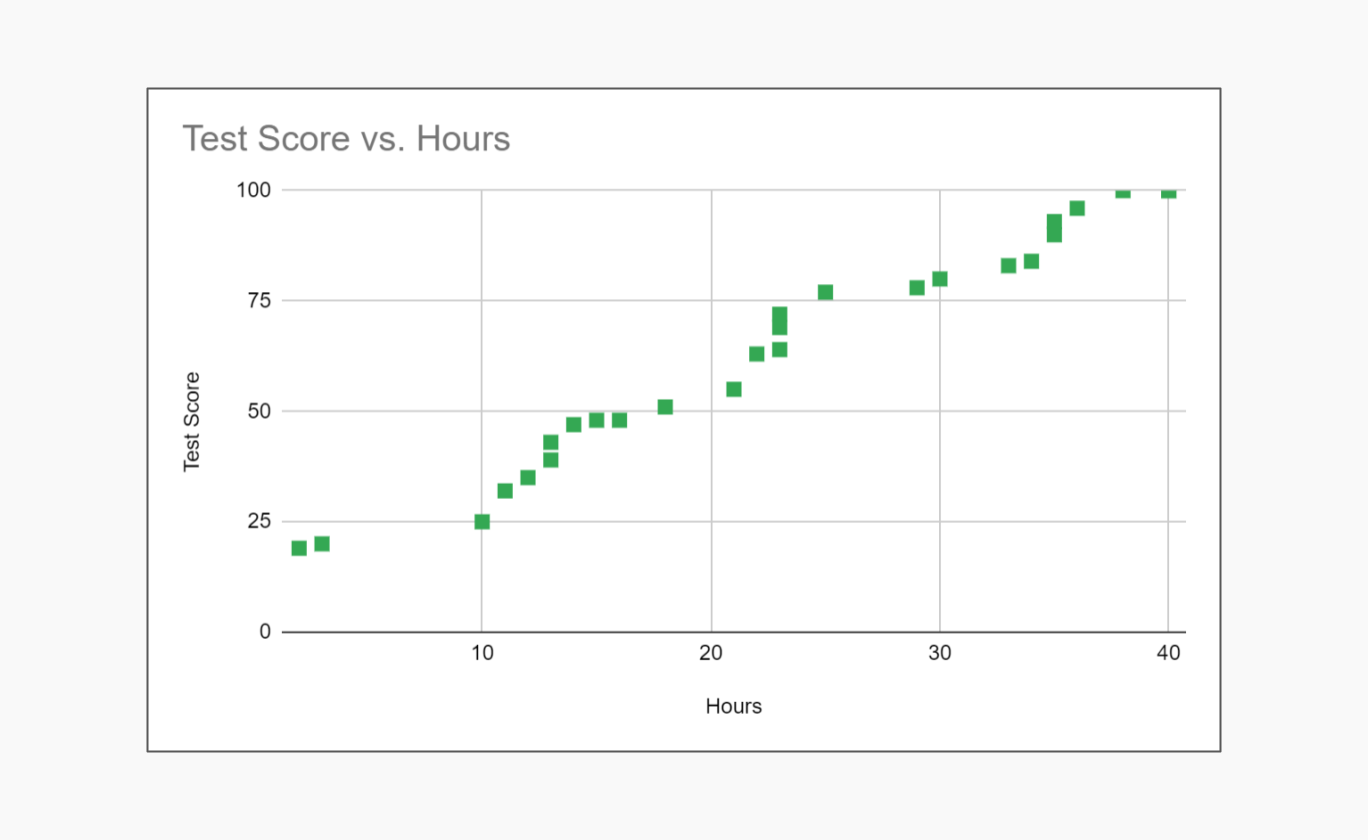Select the 25 tick label on the vertical axis
The width and height of the screenshot is (1368, 840).
260,521
